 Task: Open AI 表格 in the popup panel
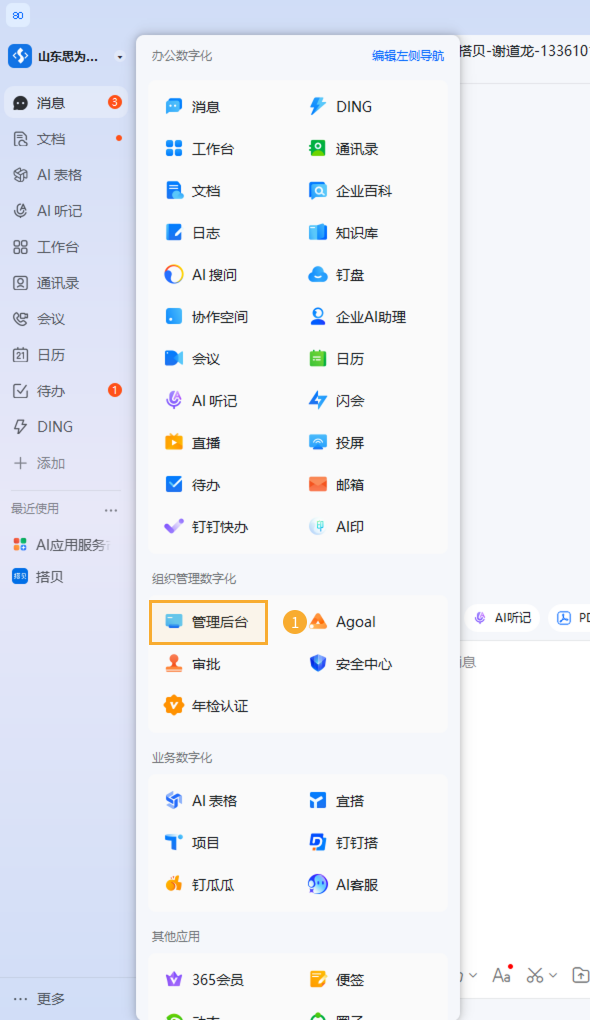(200, 801)
